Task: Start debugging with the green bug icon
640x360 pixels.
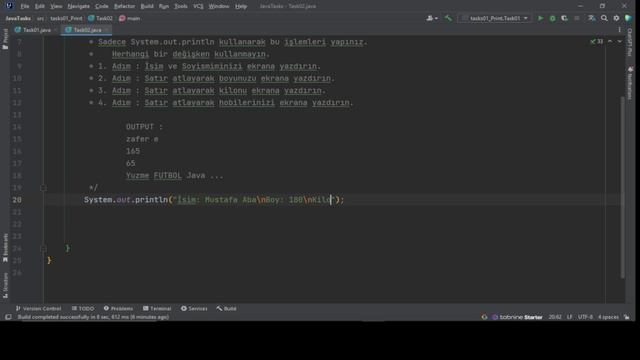Action: [x=552, y=18]
